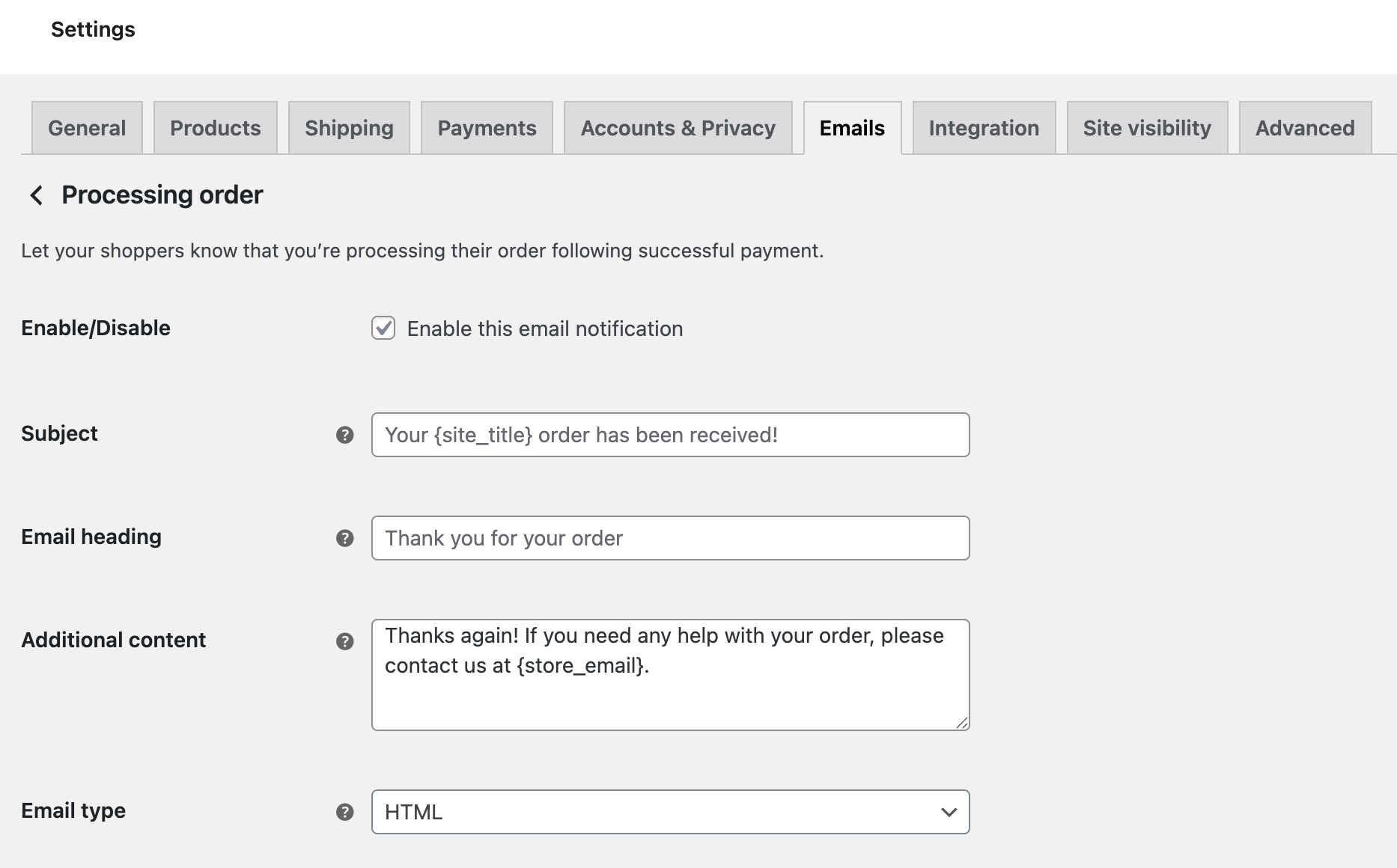Click the help icon beside Additional content
This screenshot has height=868, width=1397.
point(345,641)
